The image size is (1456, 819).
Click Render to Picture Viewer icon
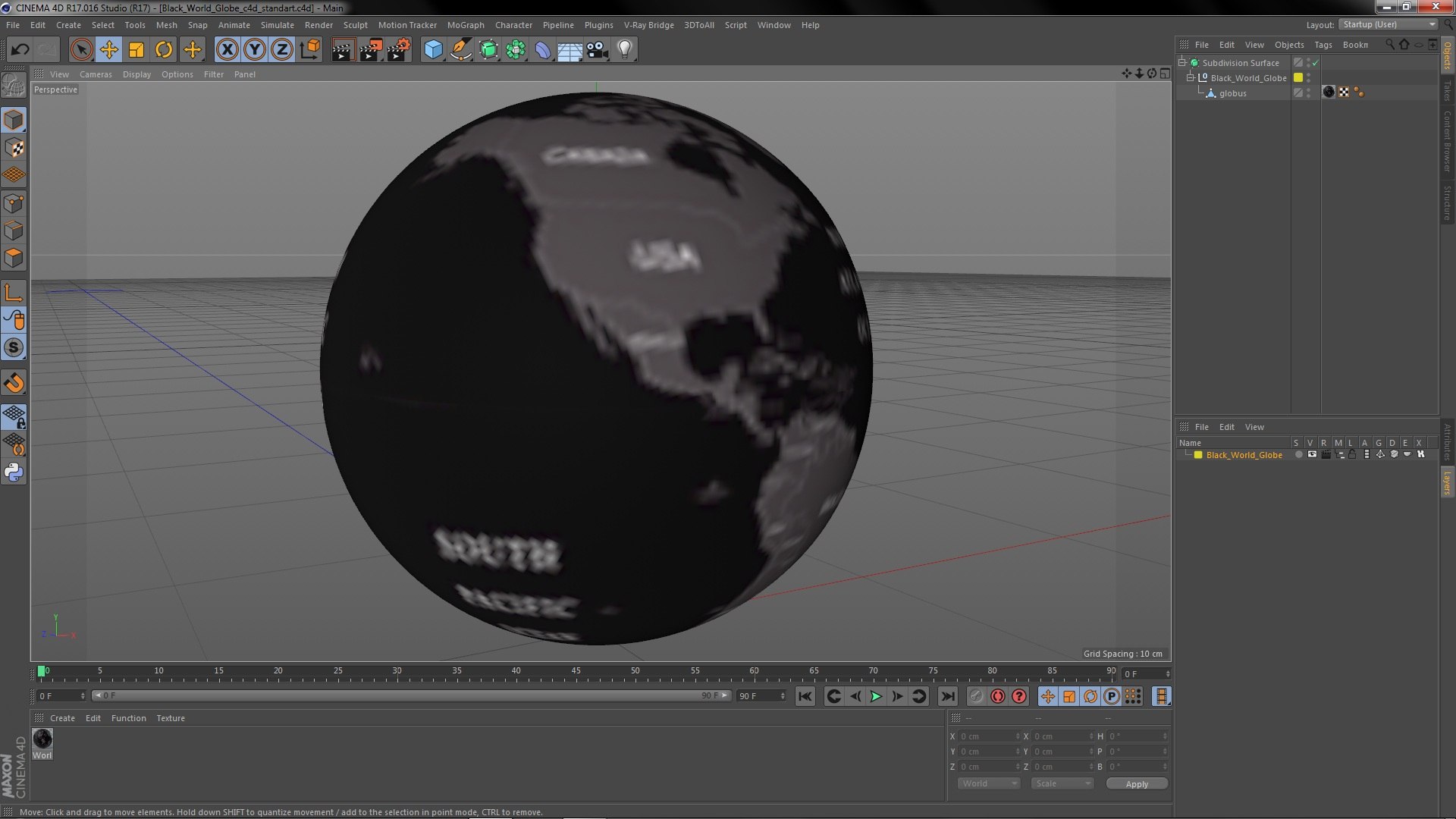[371, 50]
